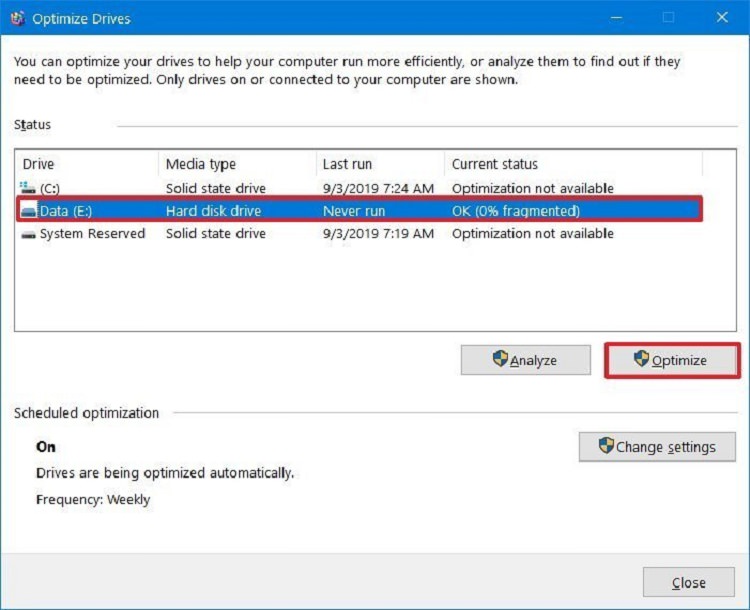
Task: Select the Data (E:) drive name
Action: tap(66, 211)
